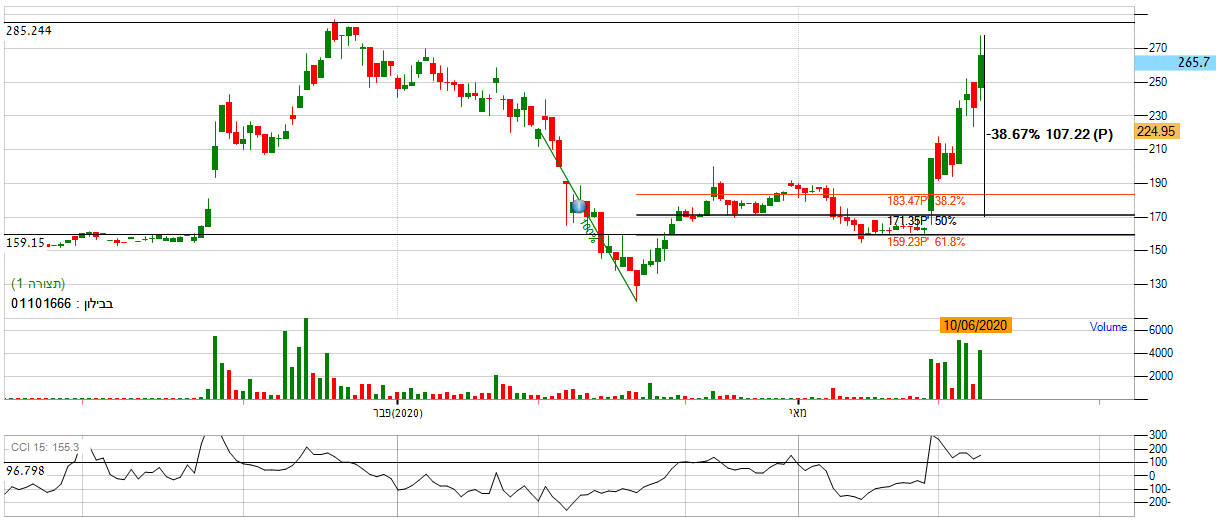
Task: Click the blue circle marker on the trendline
Action: point(578,207)
